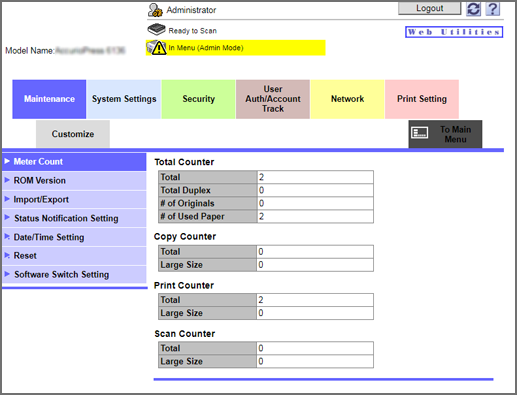Open Import/Export in the sidebar
Screen dimensions: 517x395
point(74,200)
